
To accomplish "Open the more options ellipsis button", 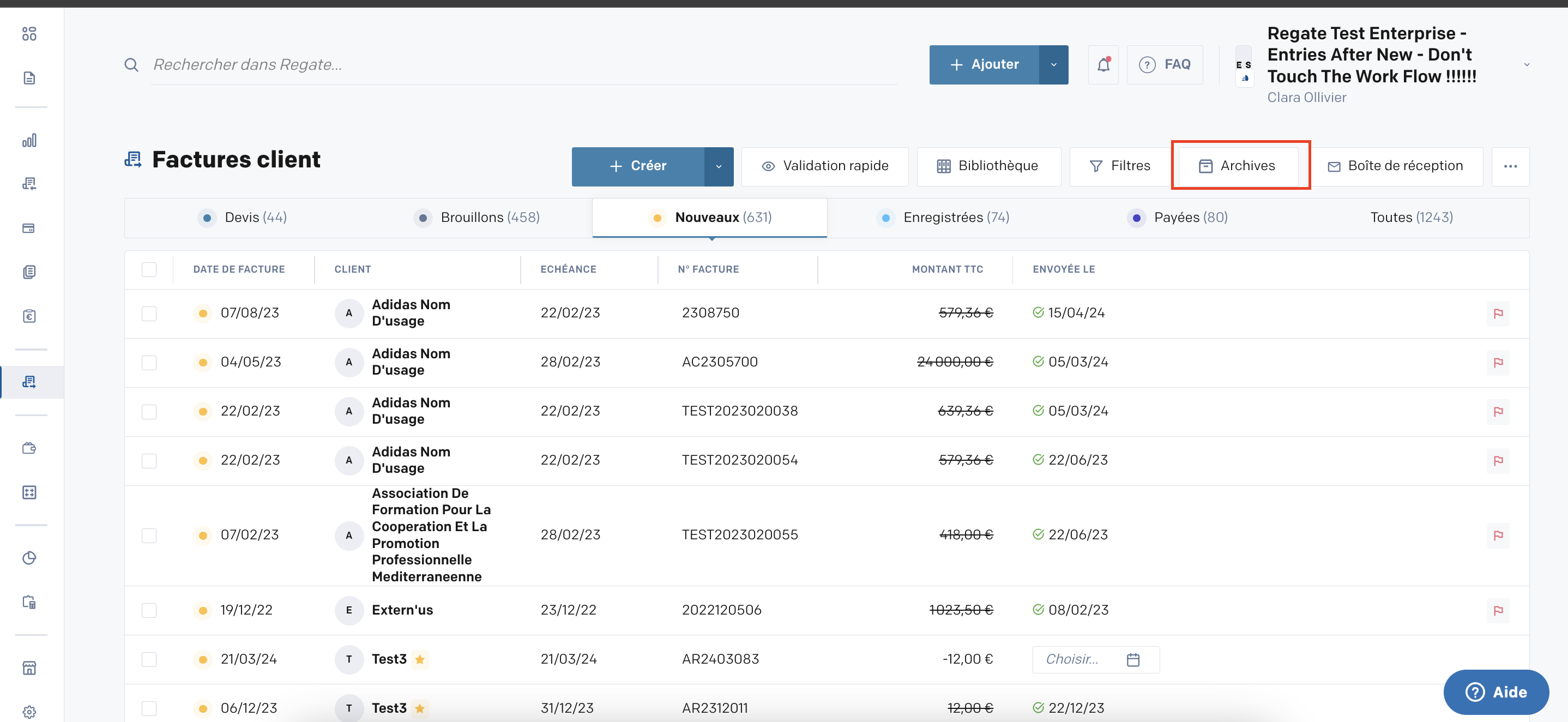I will [x=1510, y=166].
